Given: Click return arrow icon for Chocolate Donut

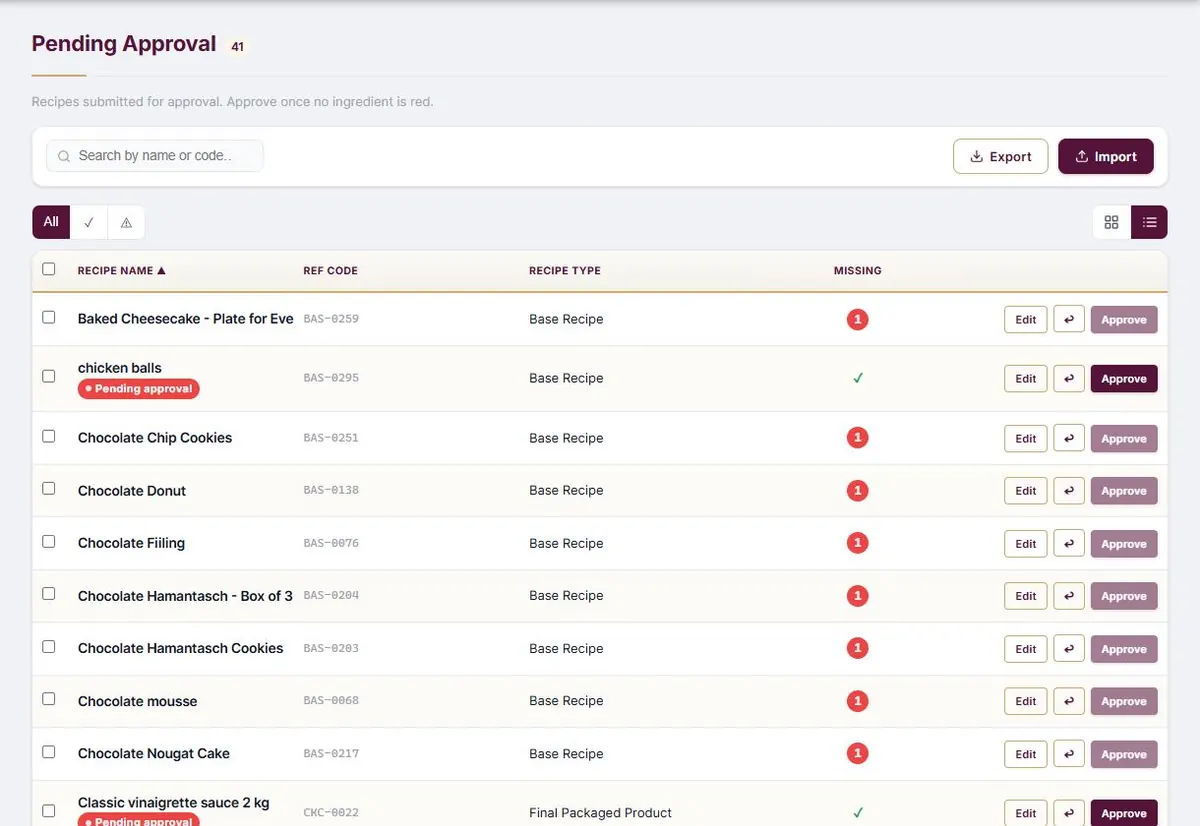Looking at the screenshot, I should 1069,491.
